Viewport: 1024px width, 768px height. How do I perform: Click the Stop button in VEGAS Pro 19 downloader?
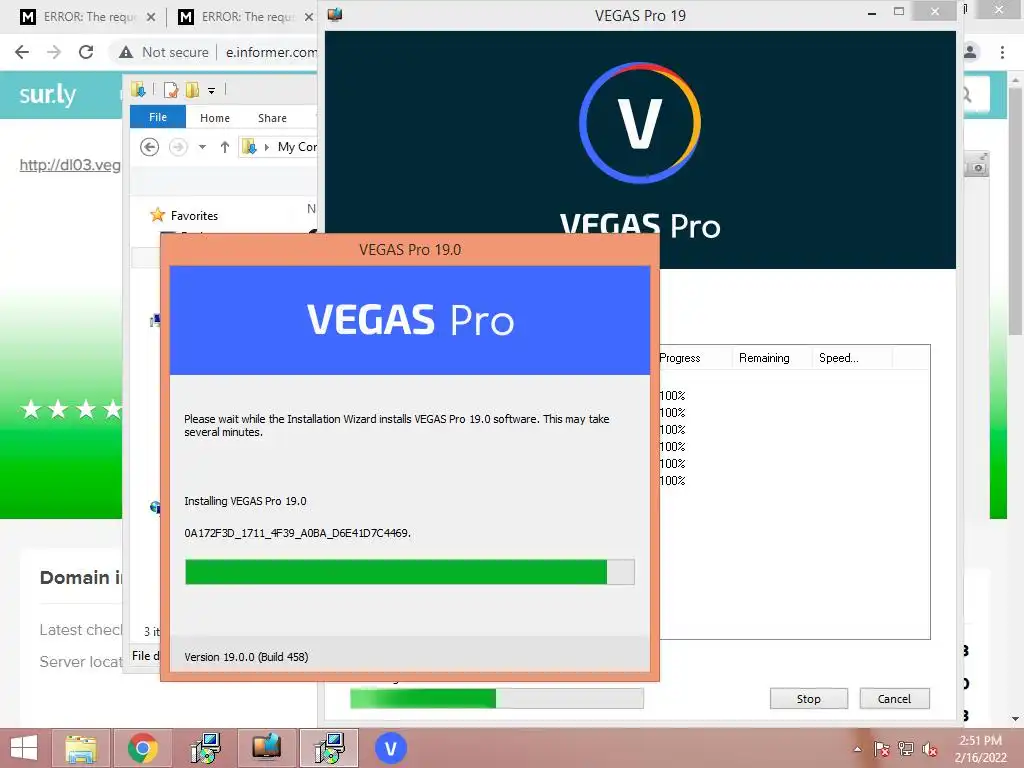808,699
